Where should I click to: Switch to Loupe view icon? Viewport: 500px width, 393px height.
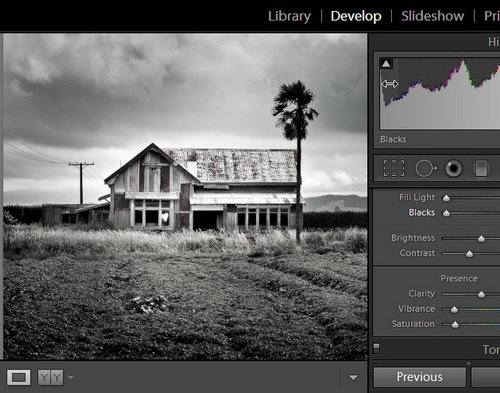tap(19, 377)
